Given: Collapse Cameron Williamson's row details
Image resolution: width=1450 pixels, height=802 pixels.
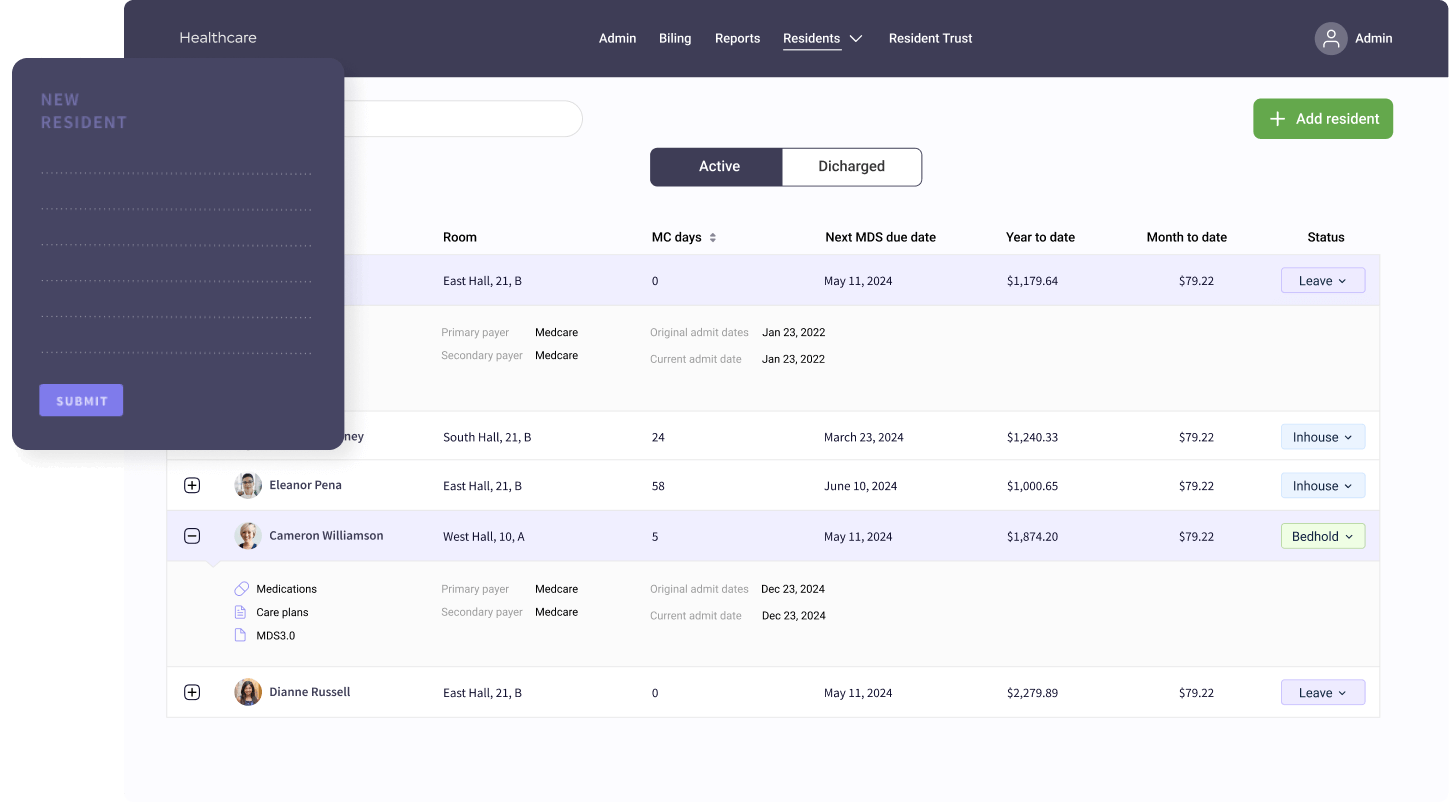Looking at the screenshot, I should pyautogui.click(x=192, y=536).
